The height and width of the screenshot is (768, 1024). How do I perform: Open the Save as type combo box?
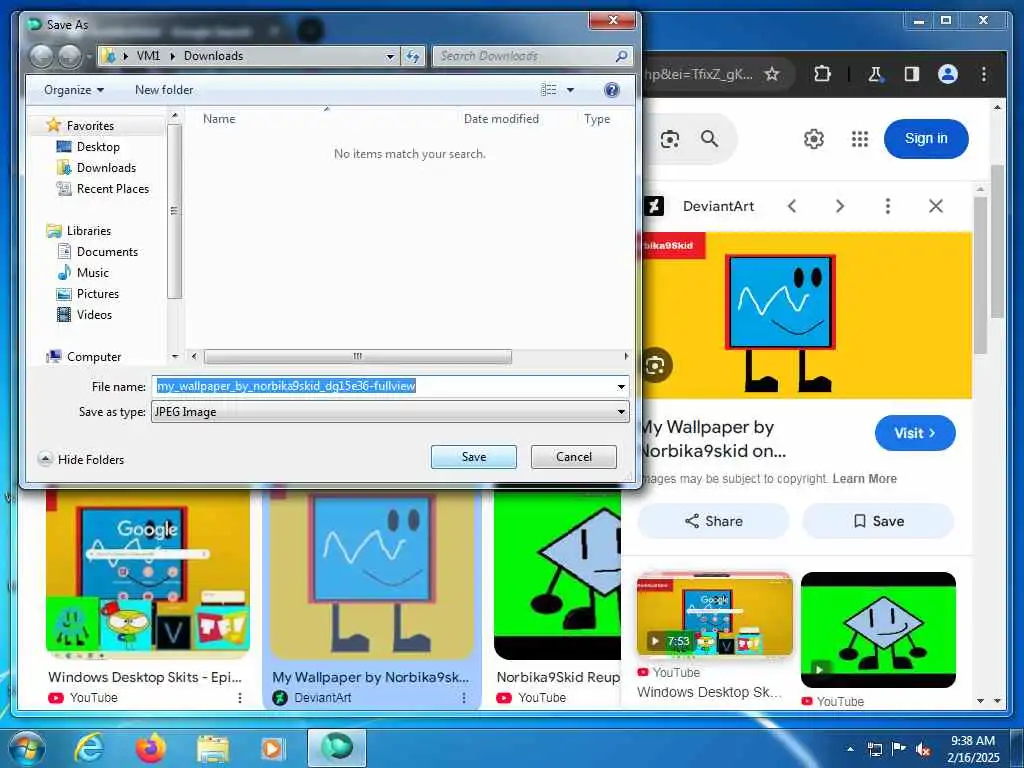(x=390, y=411)
